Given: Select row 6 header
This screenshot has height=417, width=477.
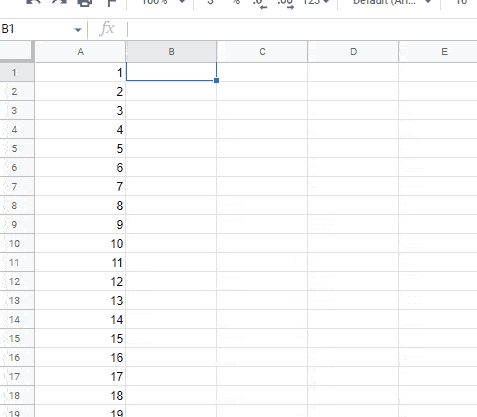Looking at the screenshot, I should pyautogui.click(x=17, y=167).
